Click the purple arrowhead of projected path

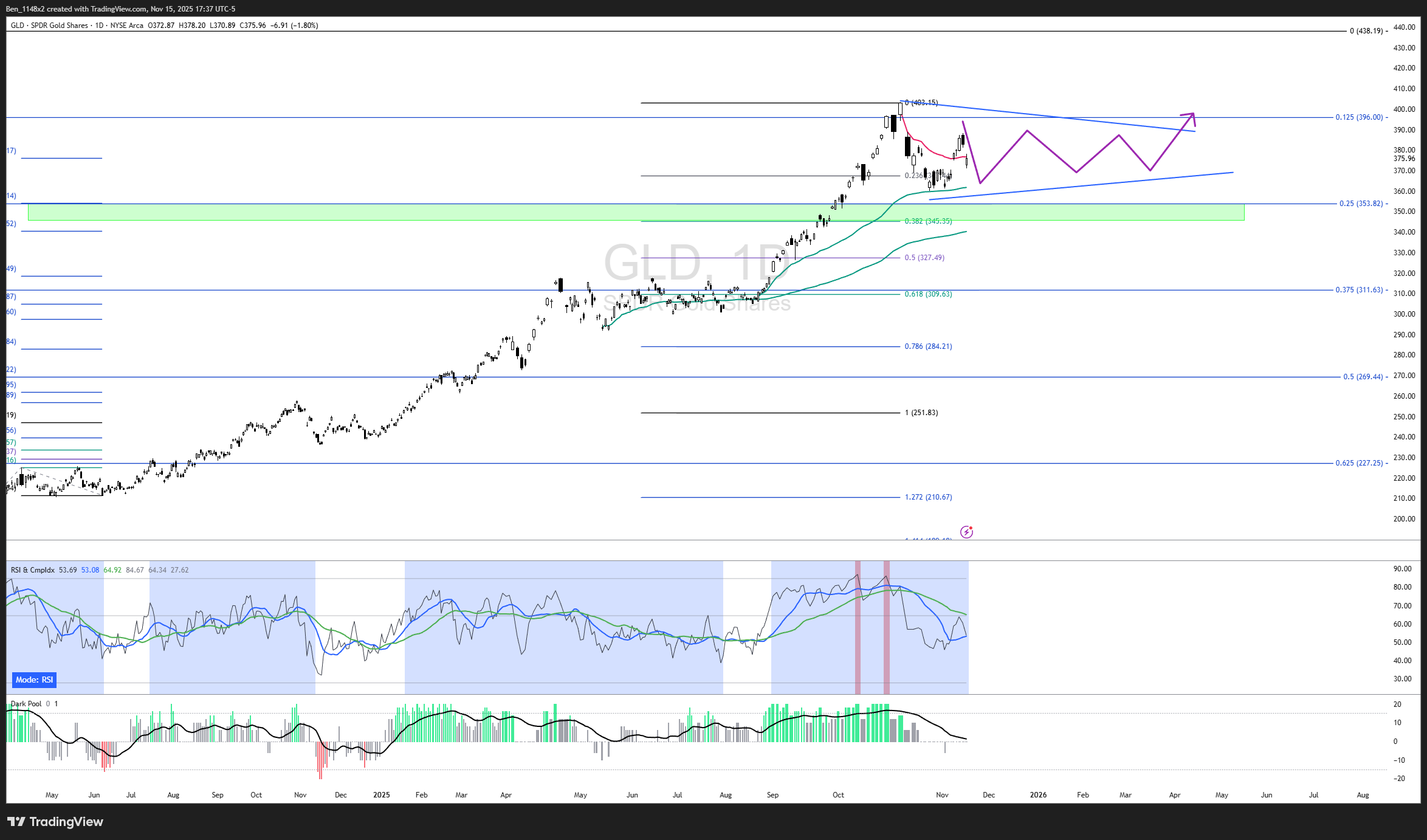(1191, 115)
